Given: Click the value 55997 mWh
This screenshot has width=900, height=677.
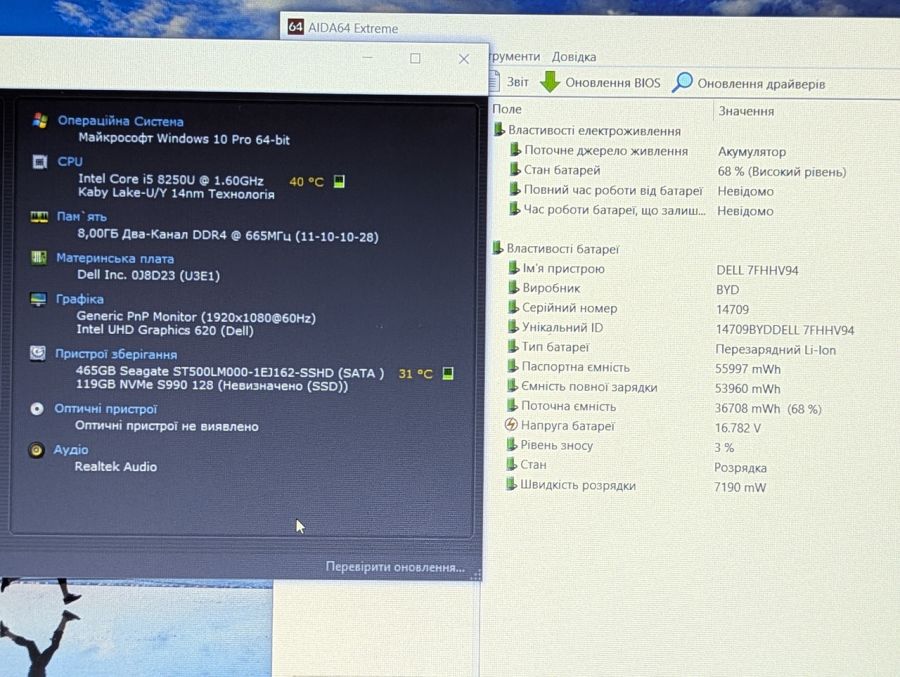Looking at the screenshot, I should [x=747, y=369].
